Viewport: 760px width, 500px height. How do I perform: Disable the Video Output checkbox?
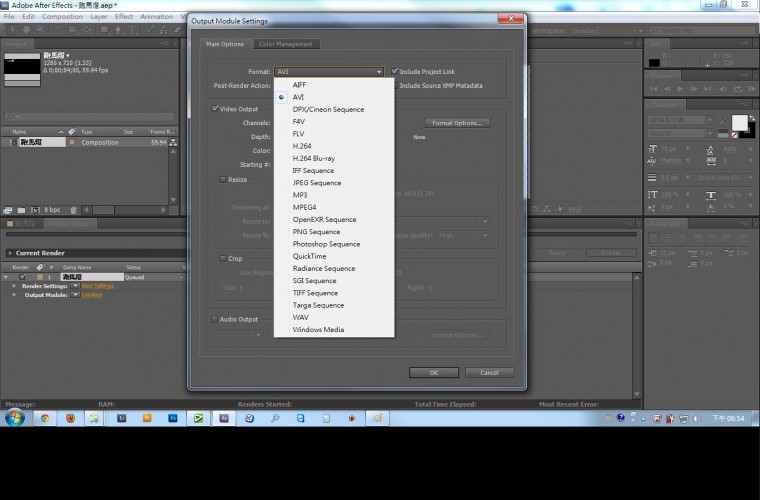point(215,109)
